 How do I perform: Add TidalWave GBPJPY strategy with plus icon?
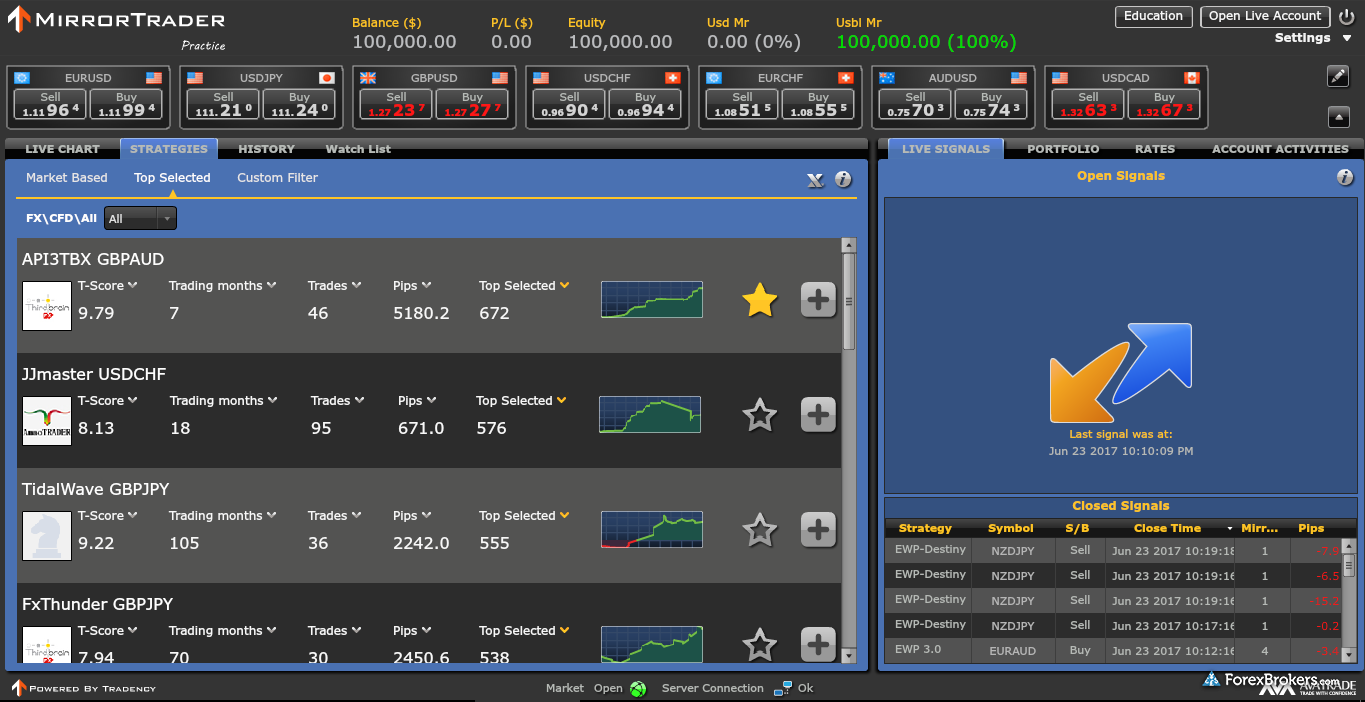point(818,530)
